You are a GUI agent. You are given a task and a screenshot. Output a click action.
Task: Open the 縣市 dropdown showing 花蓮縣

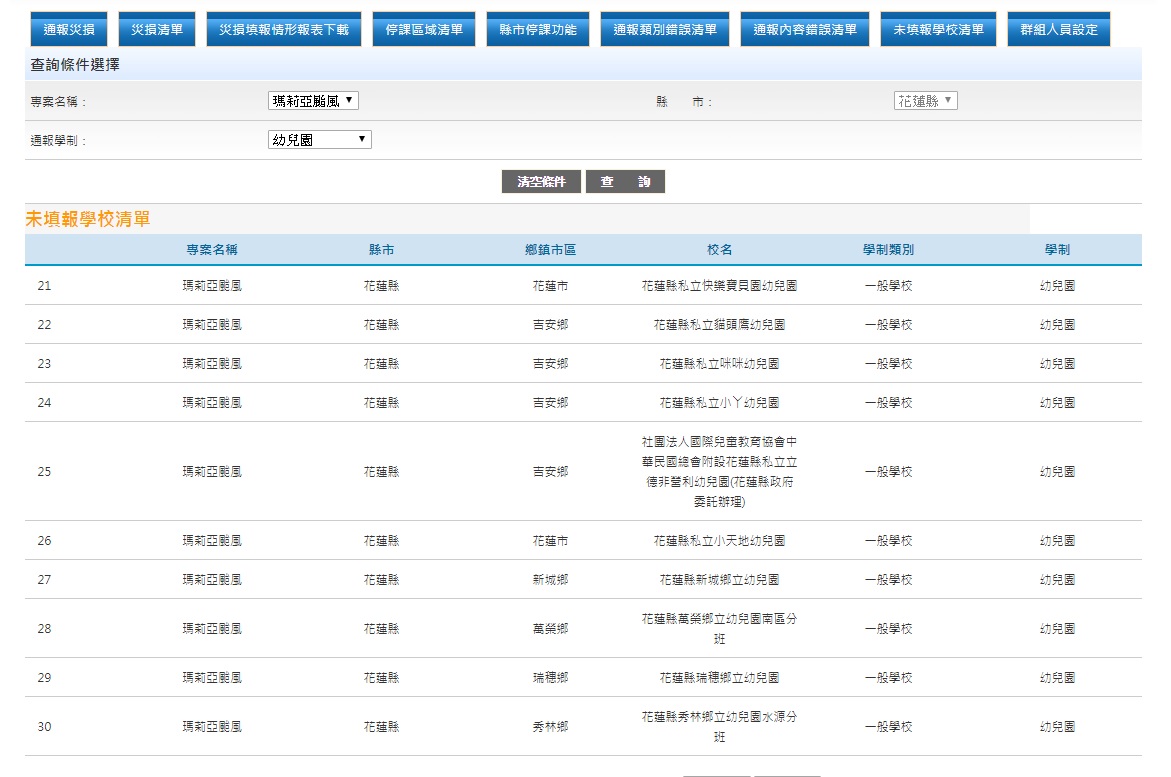(x=925, y=101)
